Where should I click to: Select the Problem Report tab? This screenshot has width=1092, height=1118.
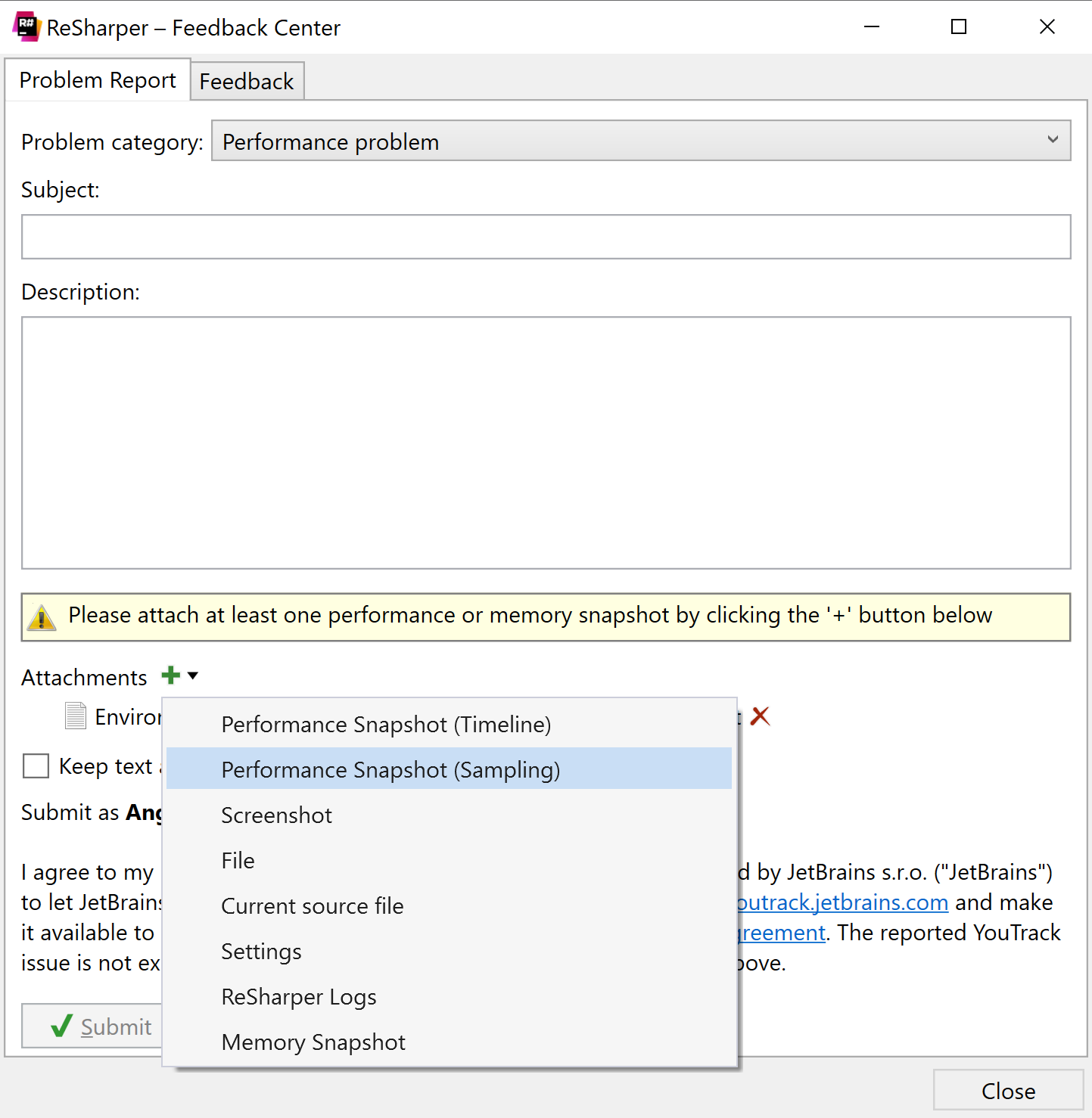click(x=98, y=79)
